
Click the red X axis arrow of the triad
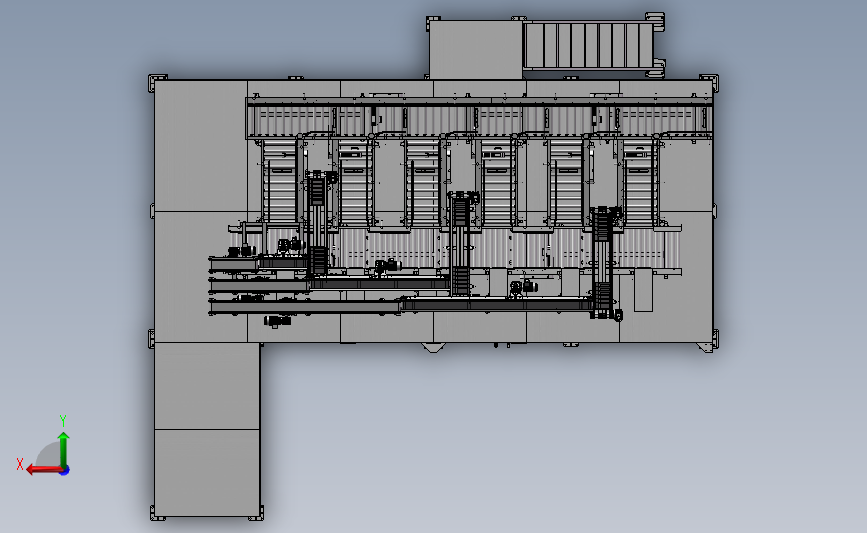tap(45, 469)
